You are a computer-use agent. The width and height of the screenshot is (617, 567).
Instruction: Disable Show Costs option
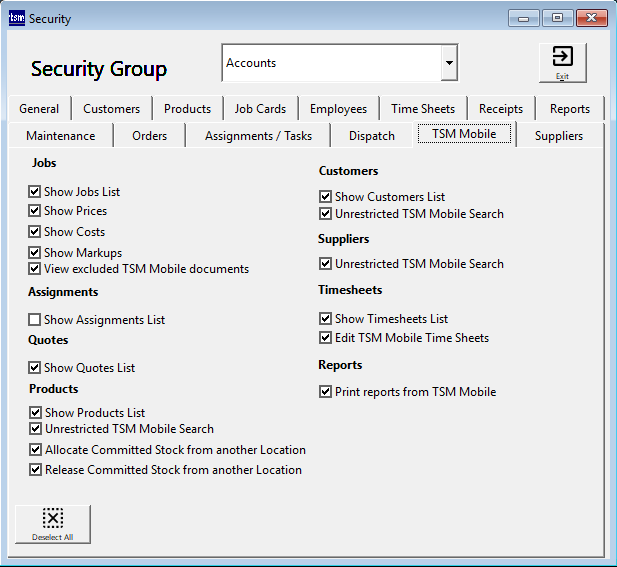(x=34, y=231)
